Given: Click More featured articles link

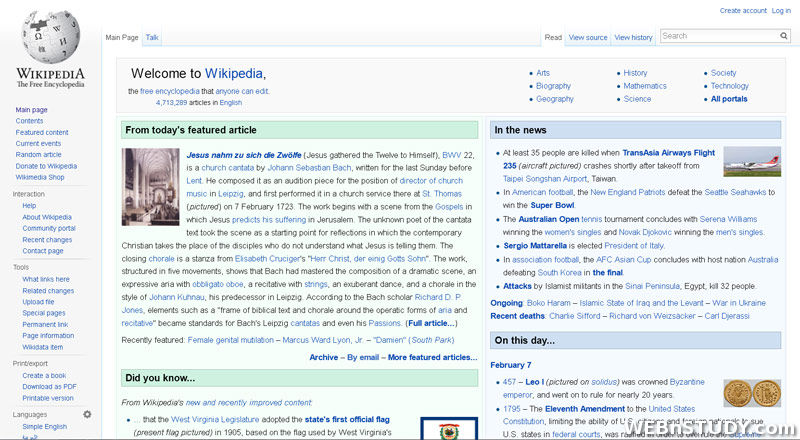Looking at the screenshot, I should pos(432,357).
